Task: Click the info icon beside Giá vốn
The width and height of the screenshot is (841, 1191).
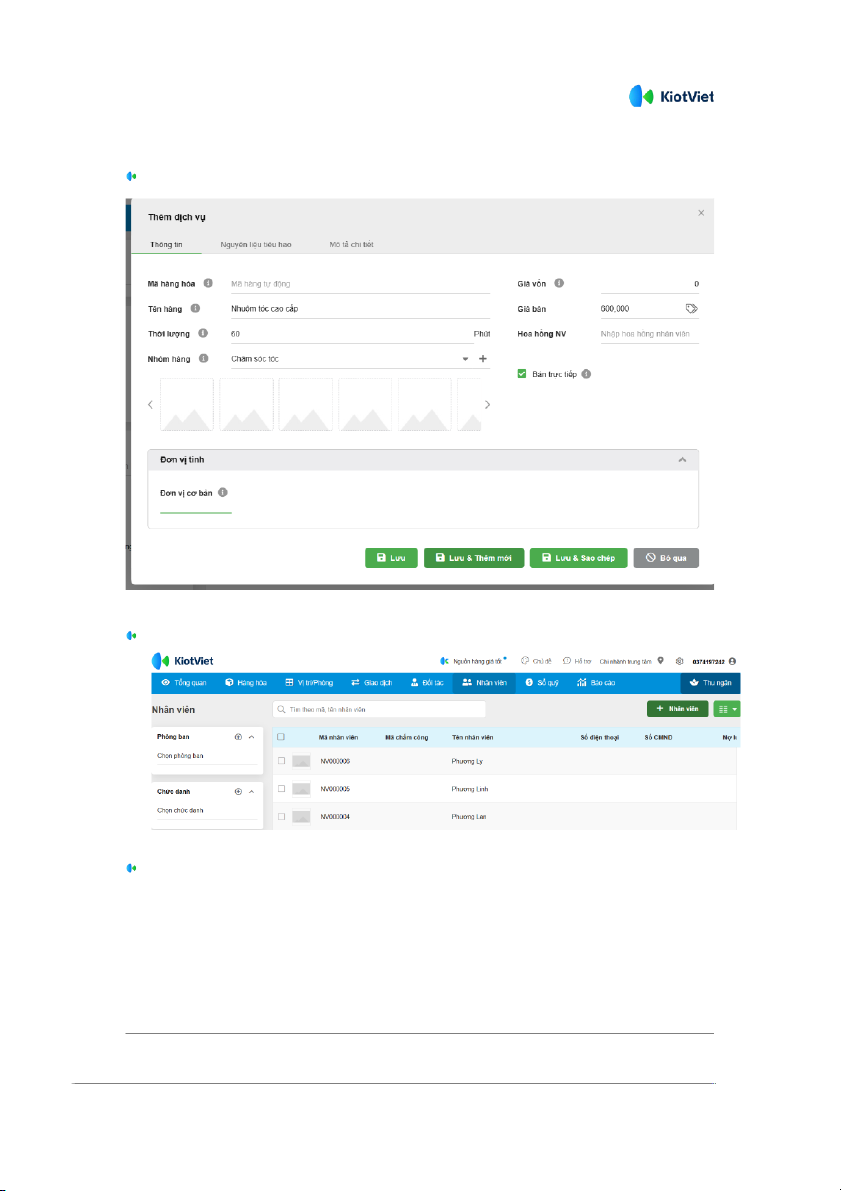Action: (559, 284)
